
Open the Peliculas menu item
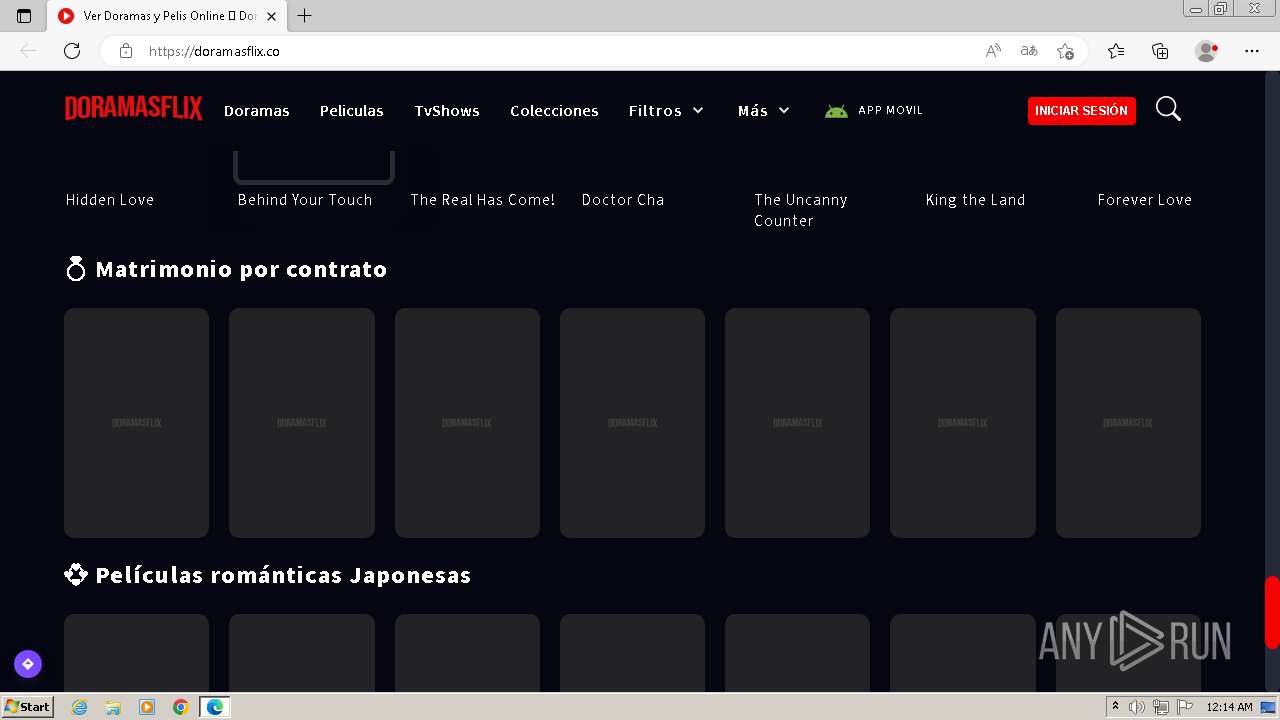pyautogui.click(x=352, y=111)
